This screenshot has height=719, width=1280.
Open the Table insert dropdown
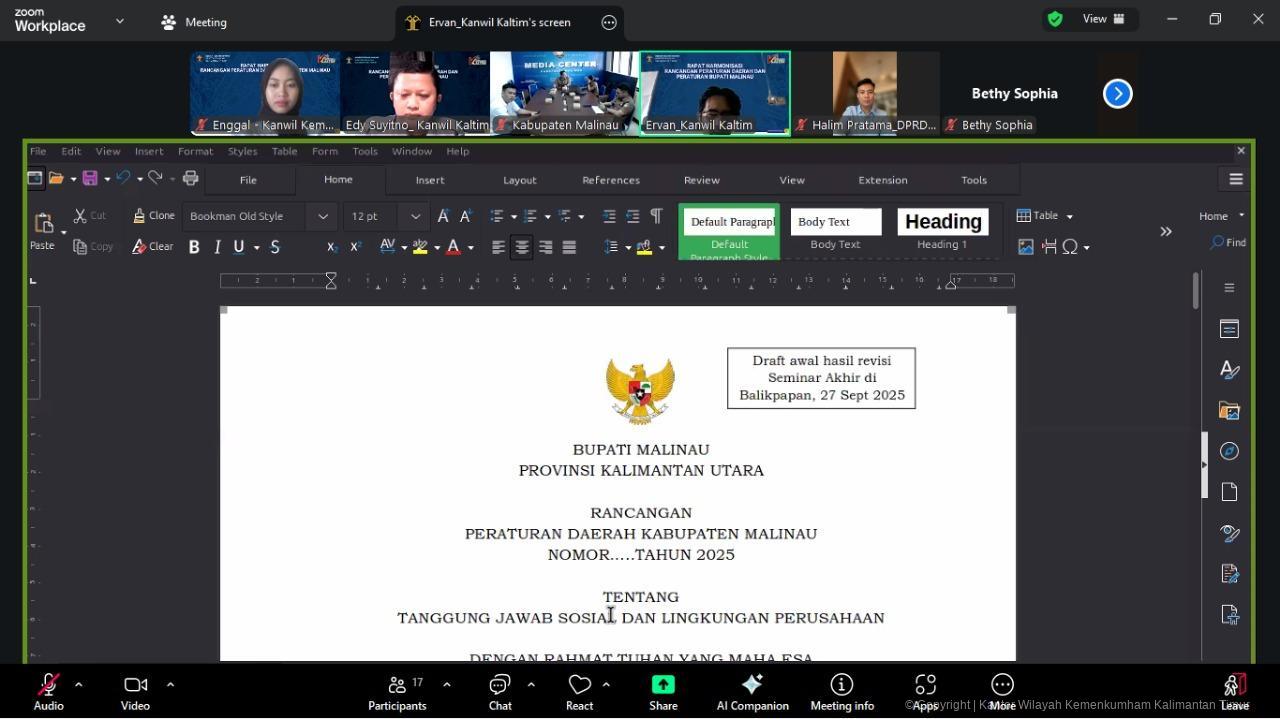coord(1069,216)
